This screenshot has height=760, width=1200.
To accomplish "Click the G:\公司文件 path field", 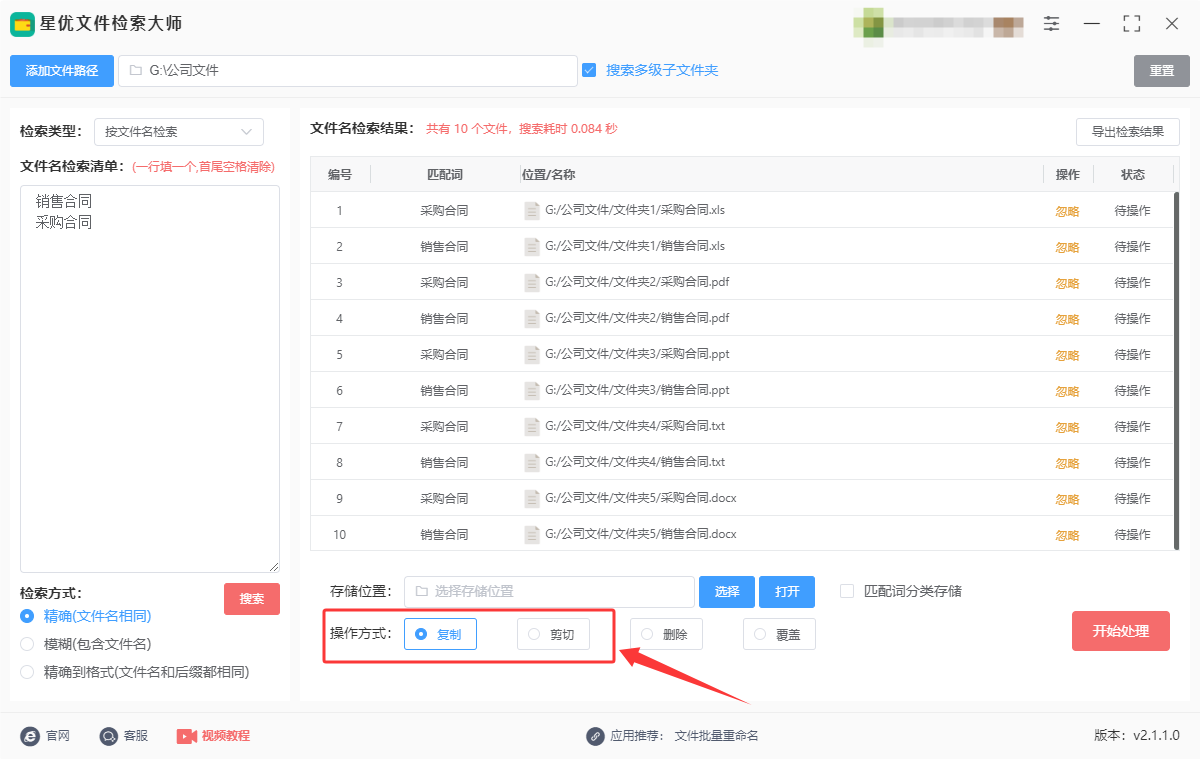I will (348, 71).
